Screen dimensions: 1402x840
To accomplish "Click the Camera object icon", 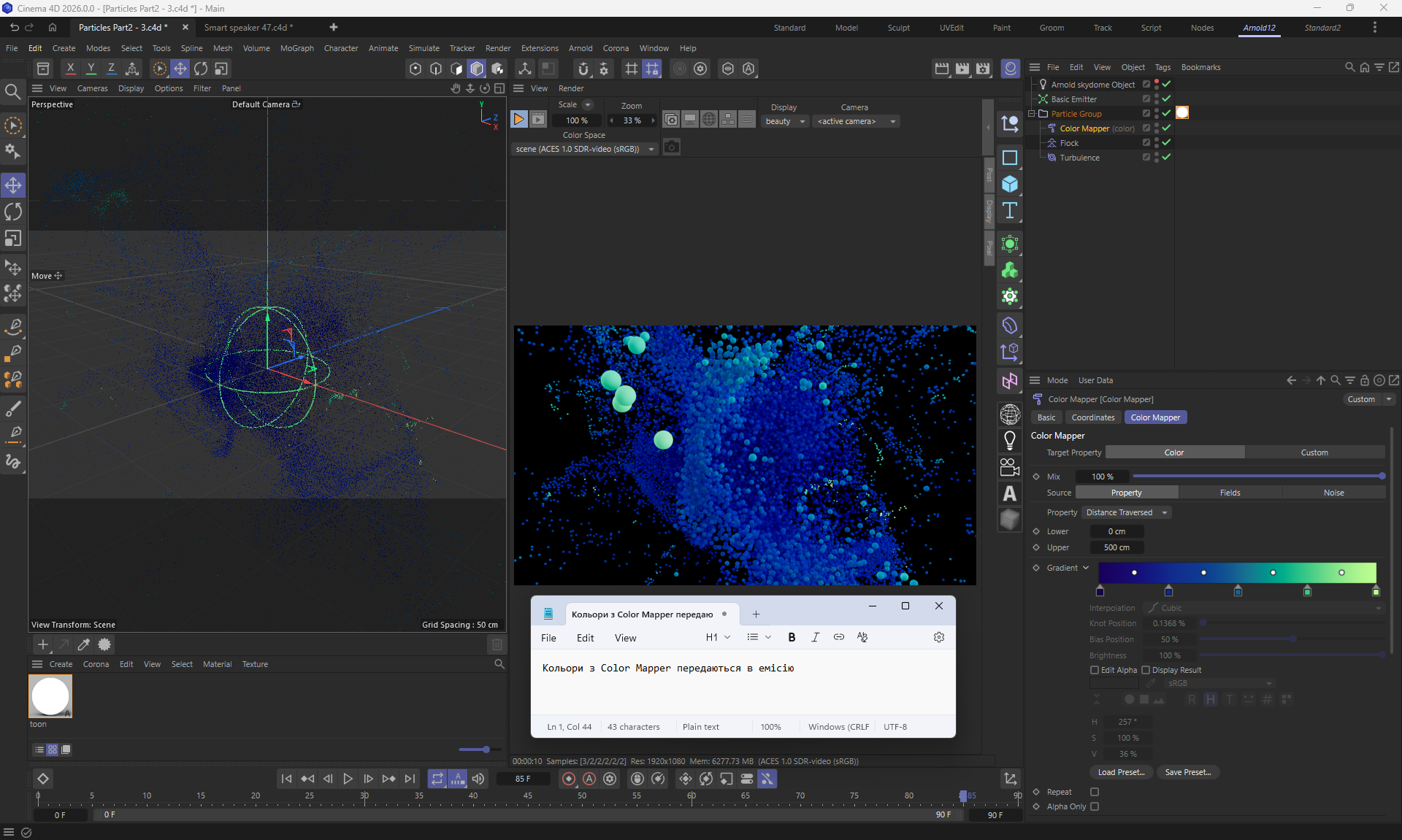I will point(1010,467).
